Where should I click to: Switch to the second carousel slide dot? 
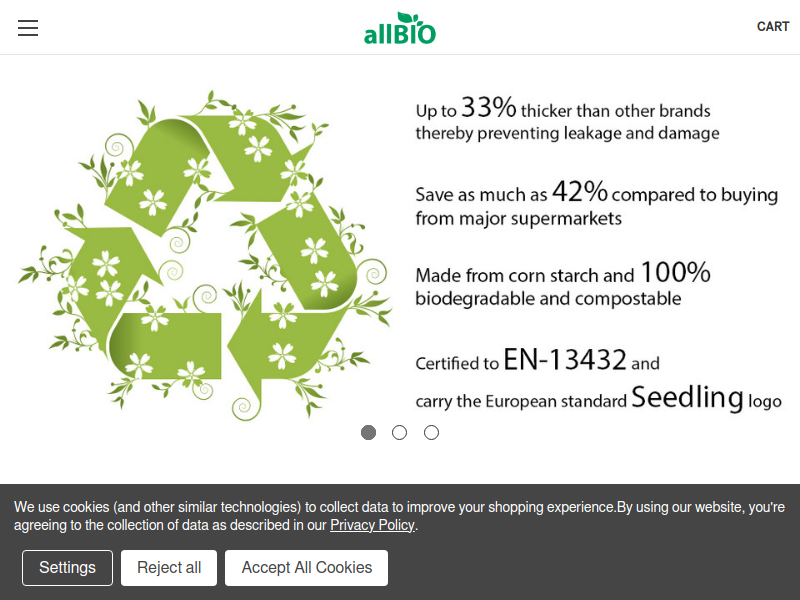(x=400, y=433)
